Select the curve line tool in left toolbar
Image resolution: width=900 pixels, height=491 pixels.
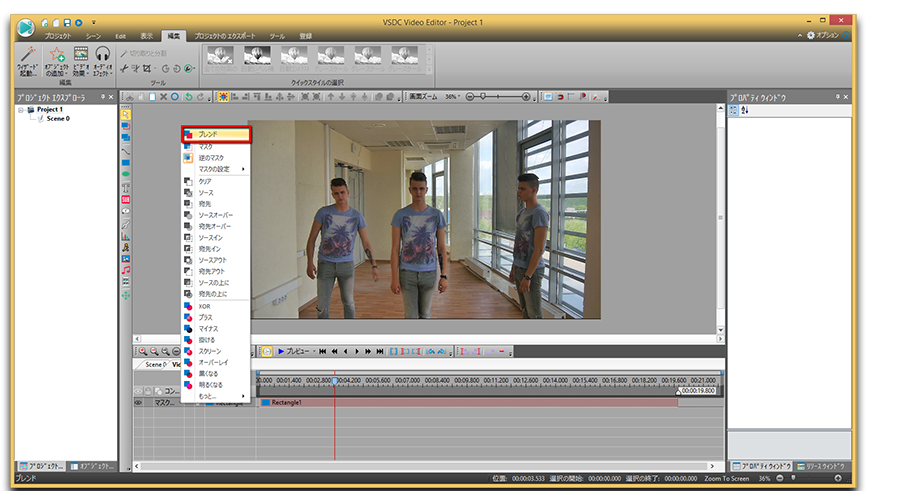125,151
